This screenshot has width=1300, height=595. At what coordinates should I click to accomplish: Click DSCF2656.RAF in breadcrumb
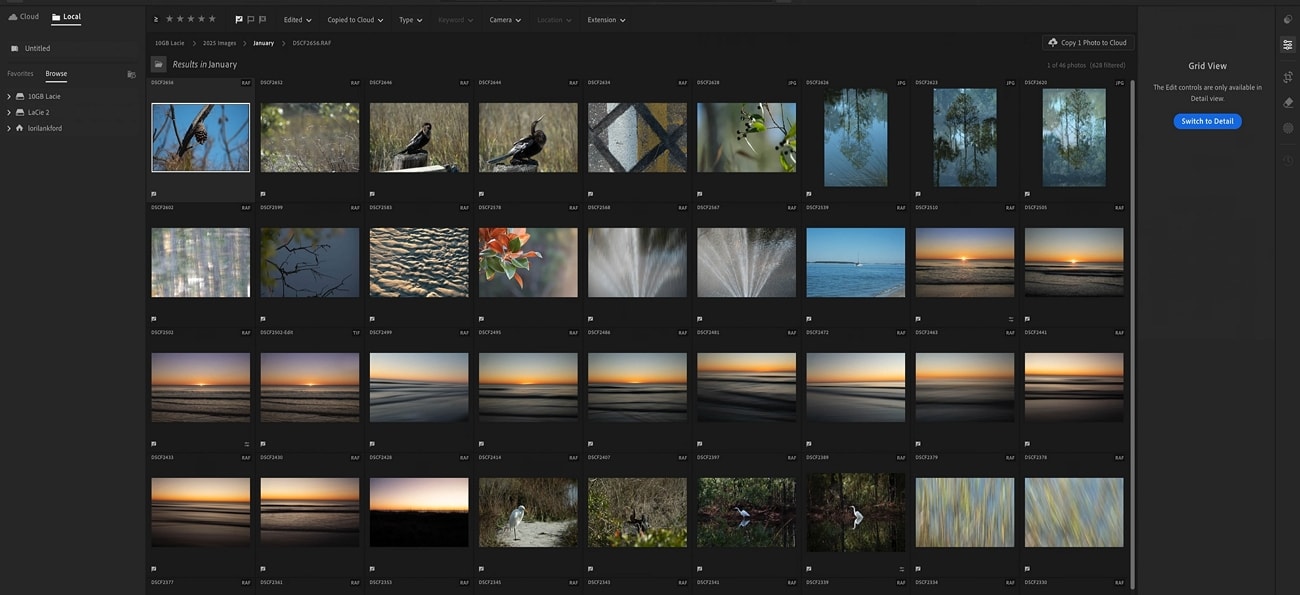tap(312, 43)
